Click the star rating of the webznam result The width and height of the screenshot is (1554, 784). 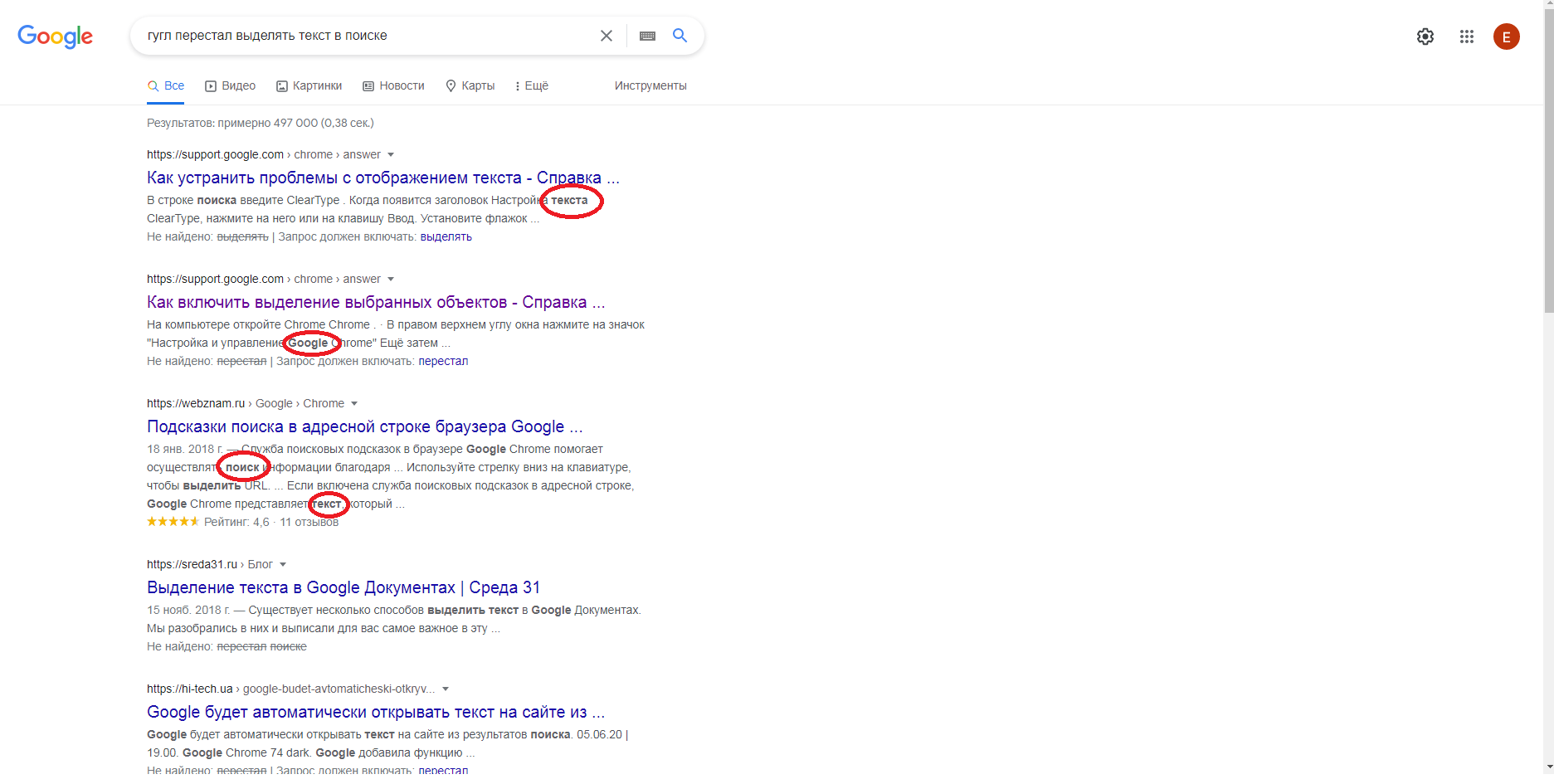click(173, 522)
